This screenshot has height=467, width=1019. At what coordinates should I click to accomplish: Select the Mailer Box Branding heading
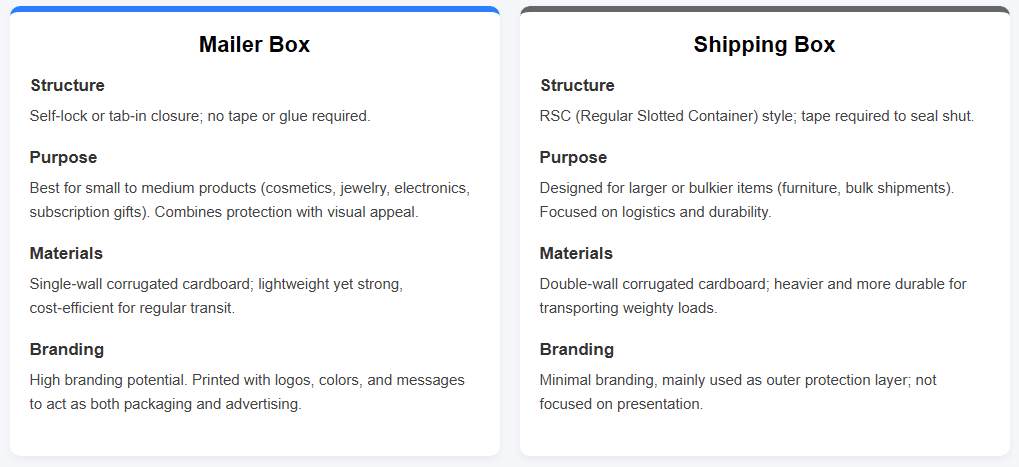67,350
